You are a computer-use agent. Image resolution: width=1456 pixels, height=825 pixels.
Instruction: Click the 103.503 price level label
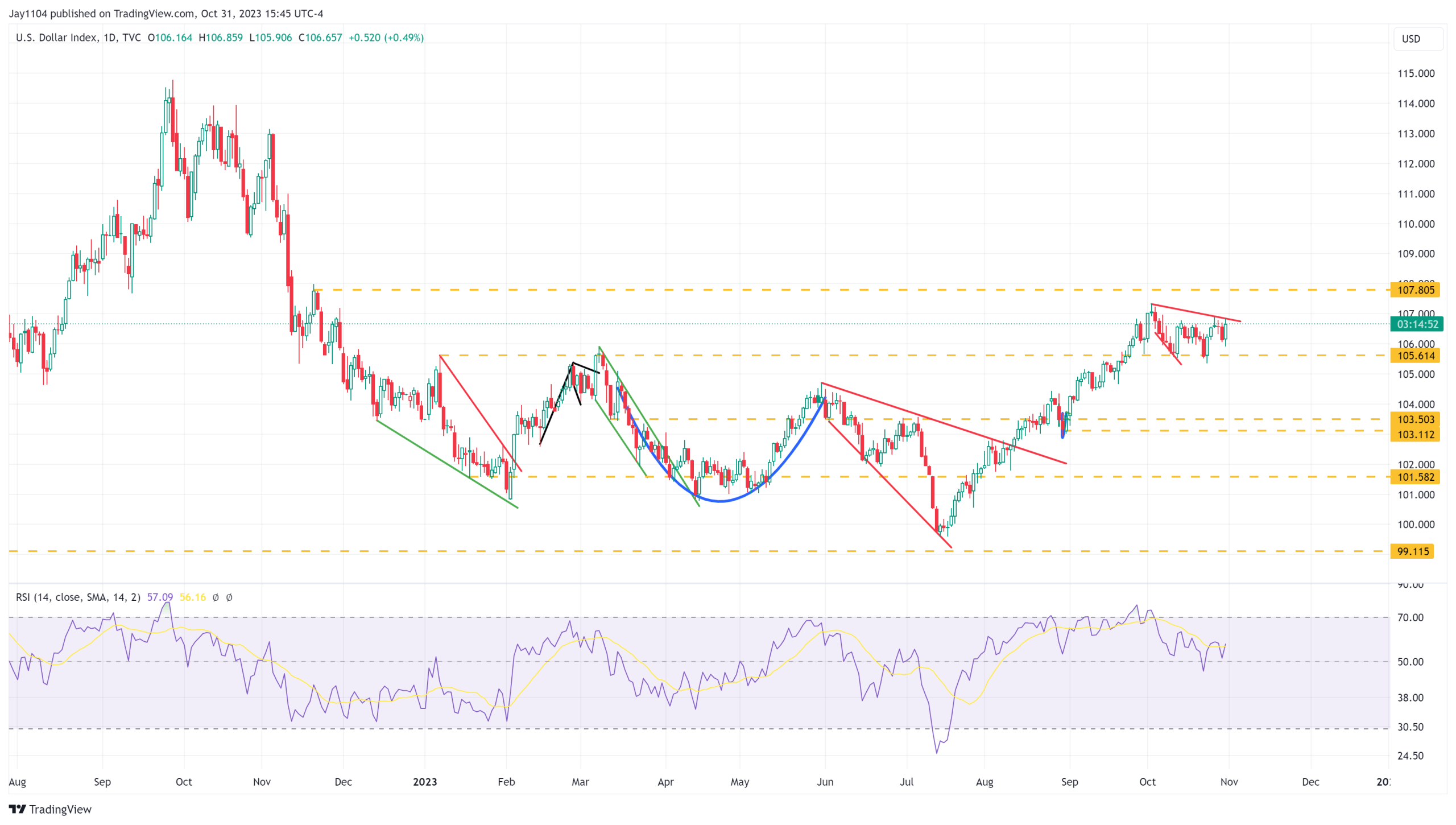[1416, 420]
